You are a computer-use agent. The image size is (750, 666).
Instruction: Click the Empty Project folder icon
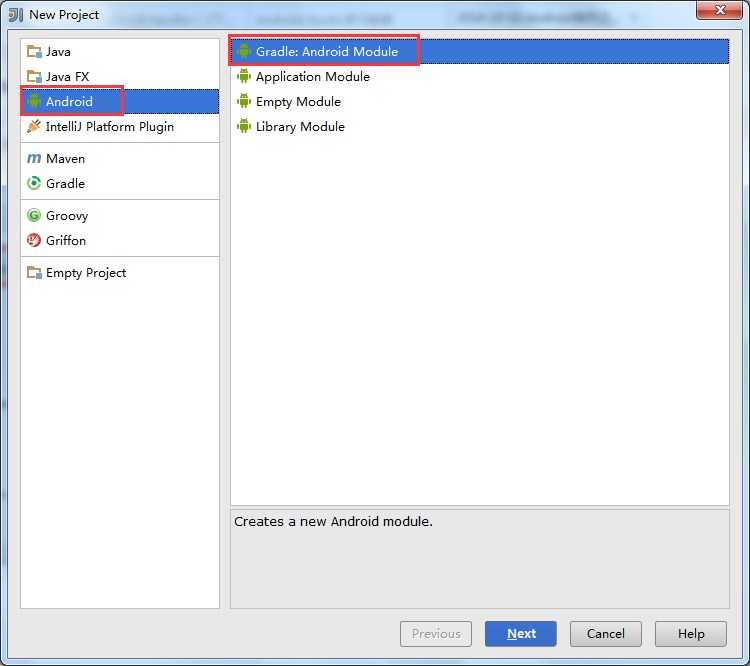pyautogui.click(x=34, y=272)
